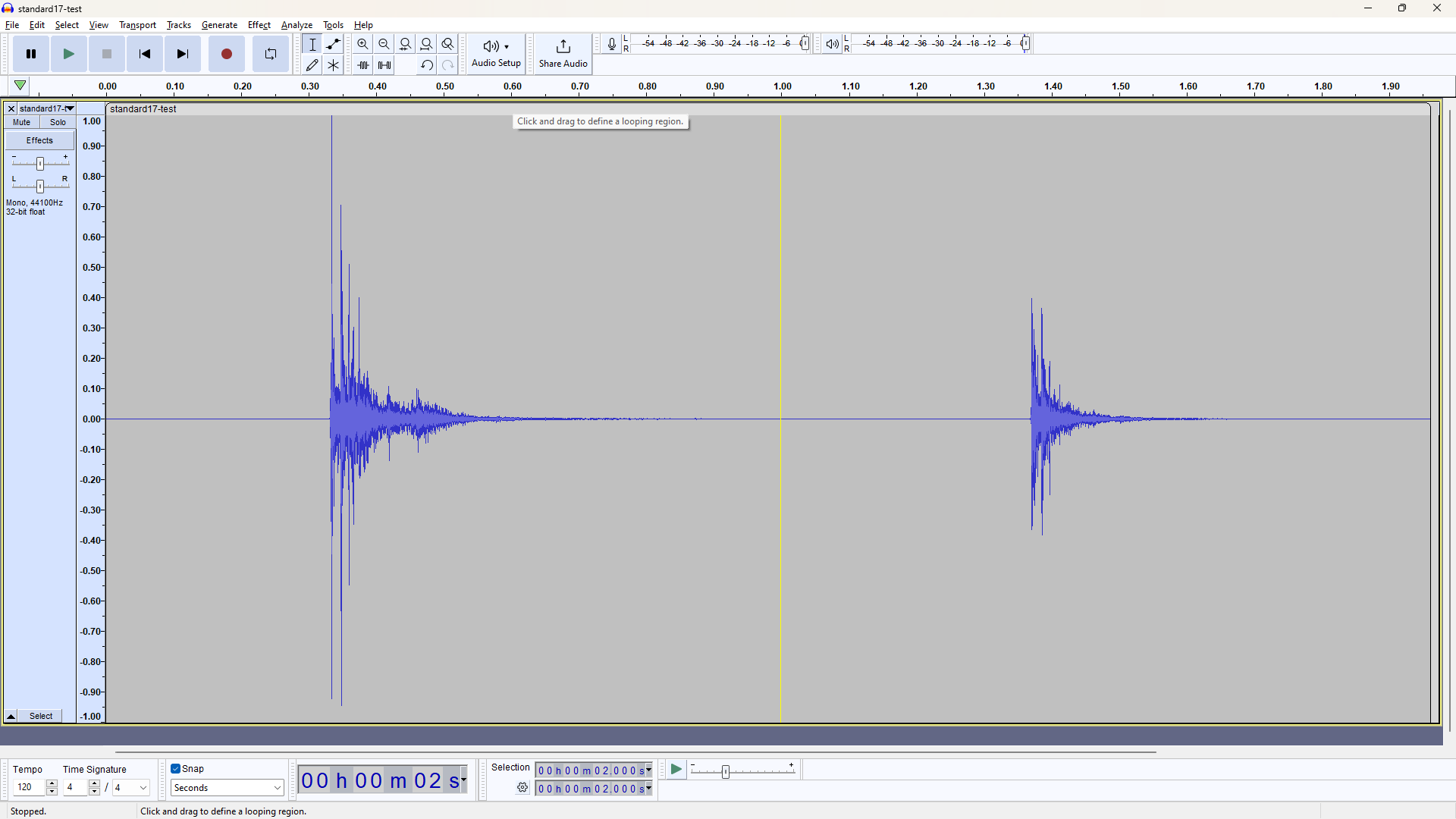Open the Transport menu
Image resolution: width=1456 pixels, height=819 pixels.
click(137, 25)
